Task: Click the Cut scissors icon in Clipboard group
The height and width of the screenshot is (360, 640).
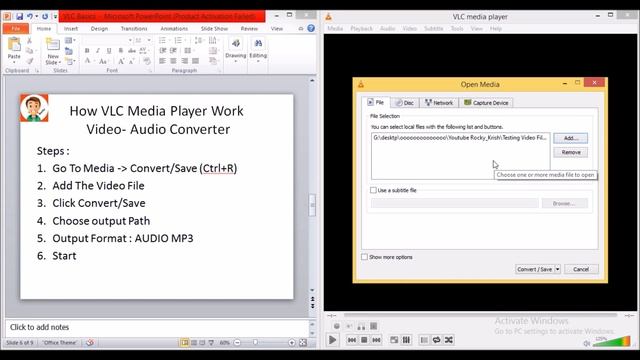Action: point(29,40)
